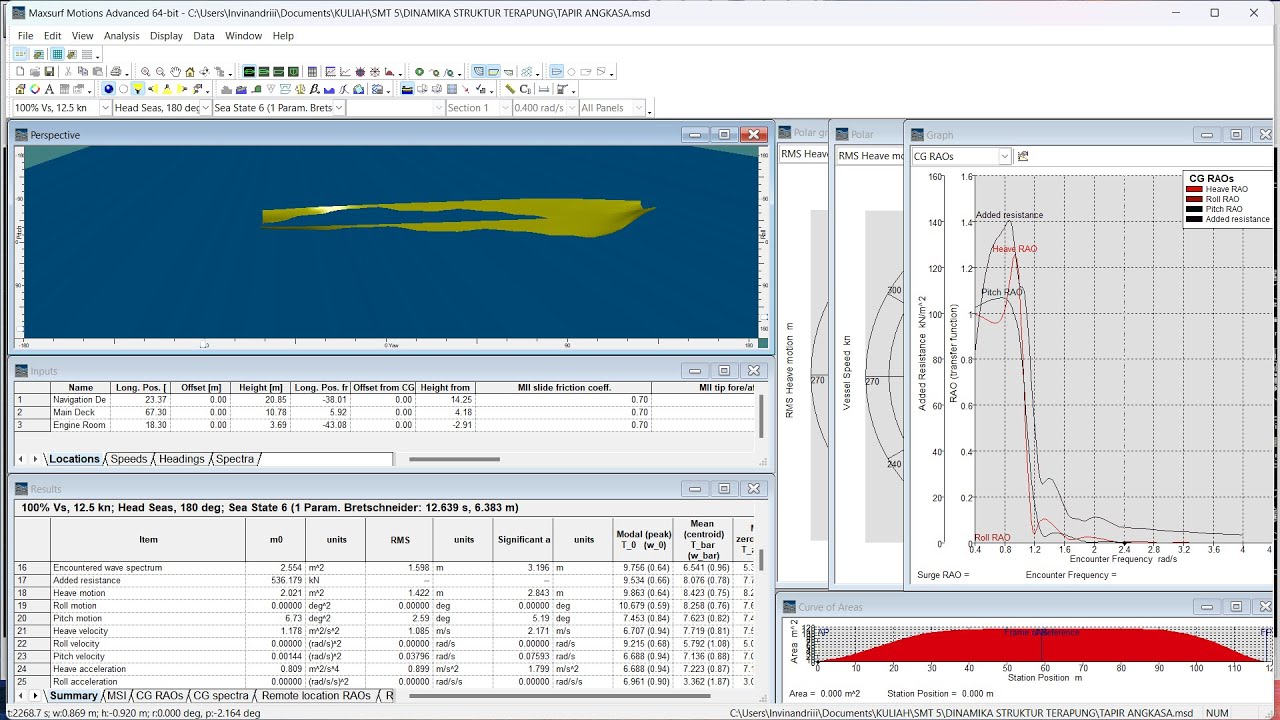Click the graph options icon beside CG RAOs
The width and height of the screenshot is (1280, 720).
coord(1023,156)
